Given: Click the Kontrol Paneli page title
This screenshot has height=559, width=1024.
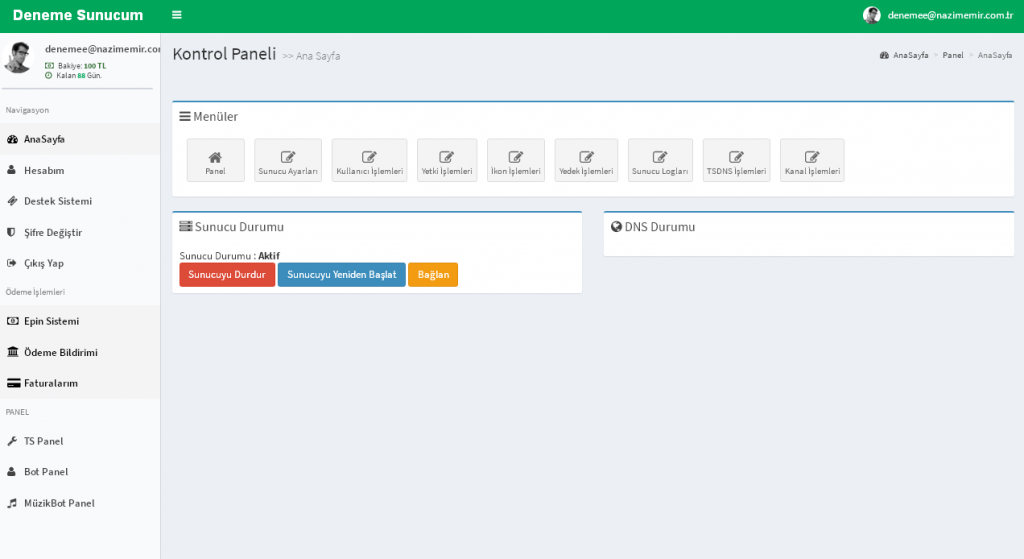Looking at the screenshot, I should 224,54.
